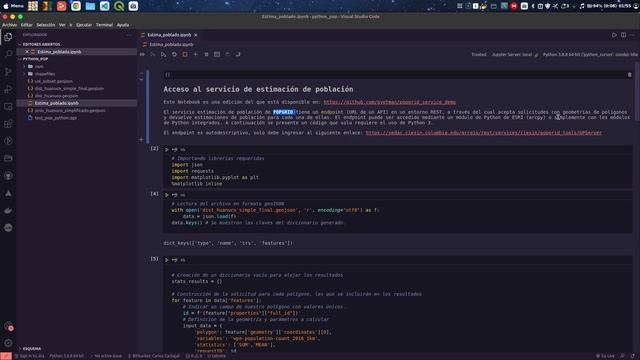Open the Accounts icon with red badge
The image size is (640, 360).
click(x=8, y=326)
